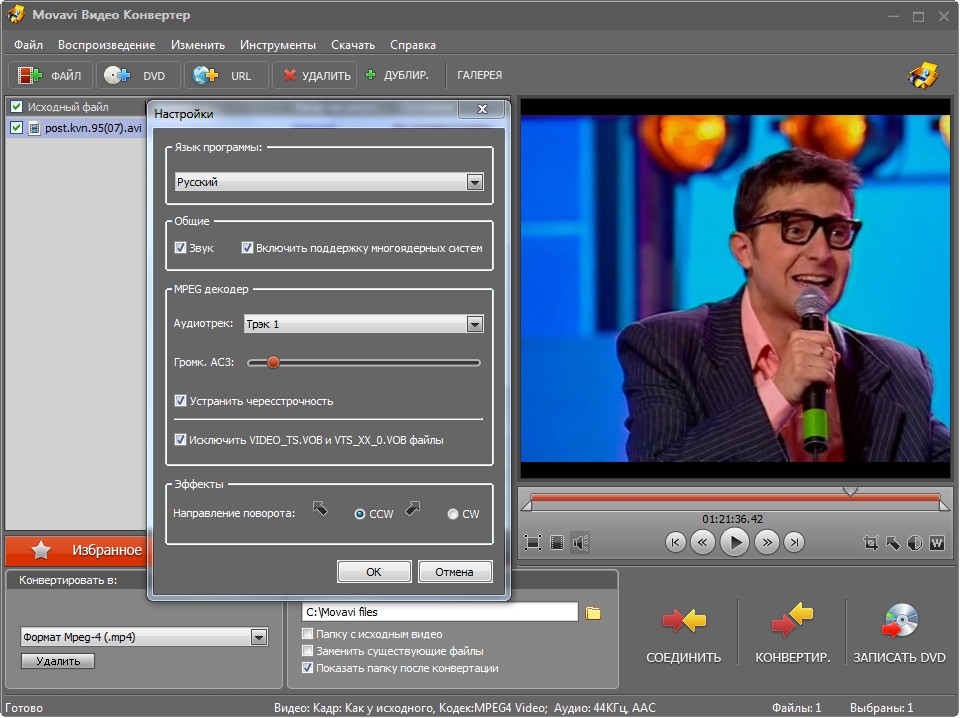960x718 pixels.
Task: Click the play button in player
Action: [x=734, y=542]
